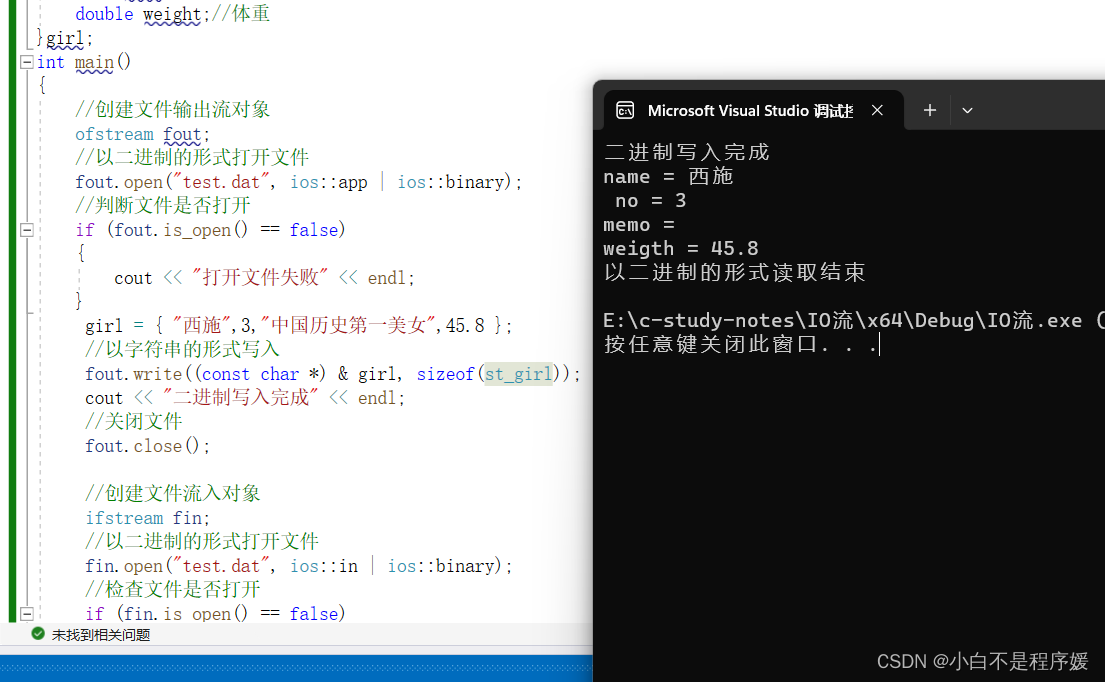Open the terminal tab dropdown chevron
The width and height of the screenshot is (1105, 682).
[x=967, y=110]
